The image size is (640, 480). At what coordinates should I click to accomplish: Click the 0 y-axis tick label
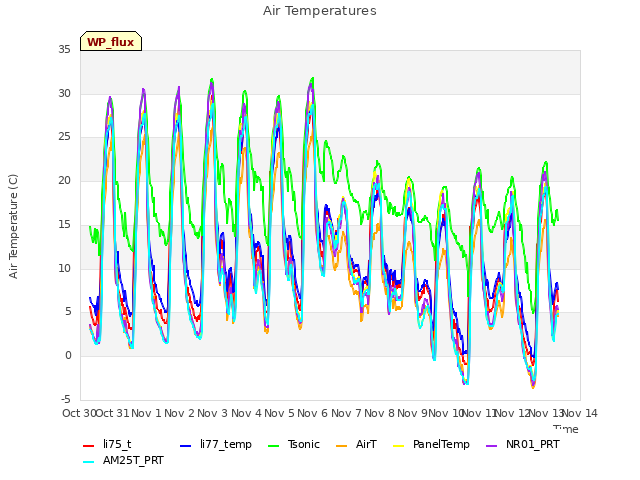68,356
